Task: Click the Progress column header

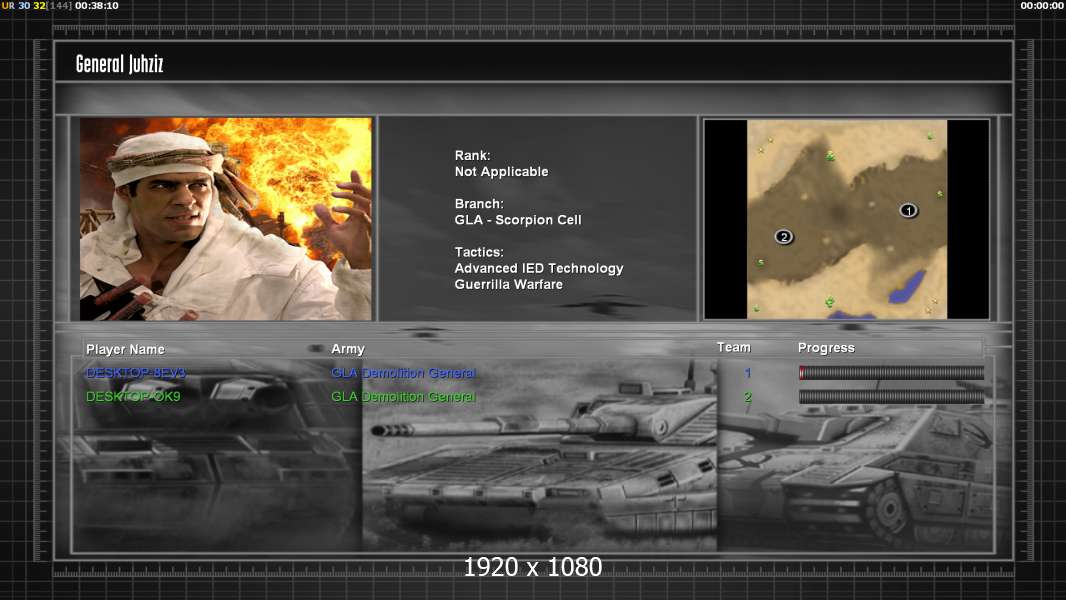Action: tap(826, 348)
